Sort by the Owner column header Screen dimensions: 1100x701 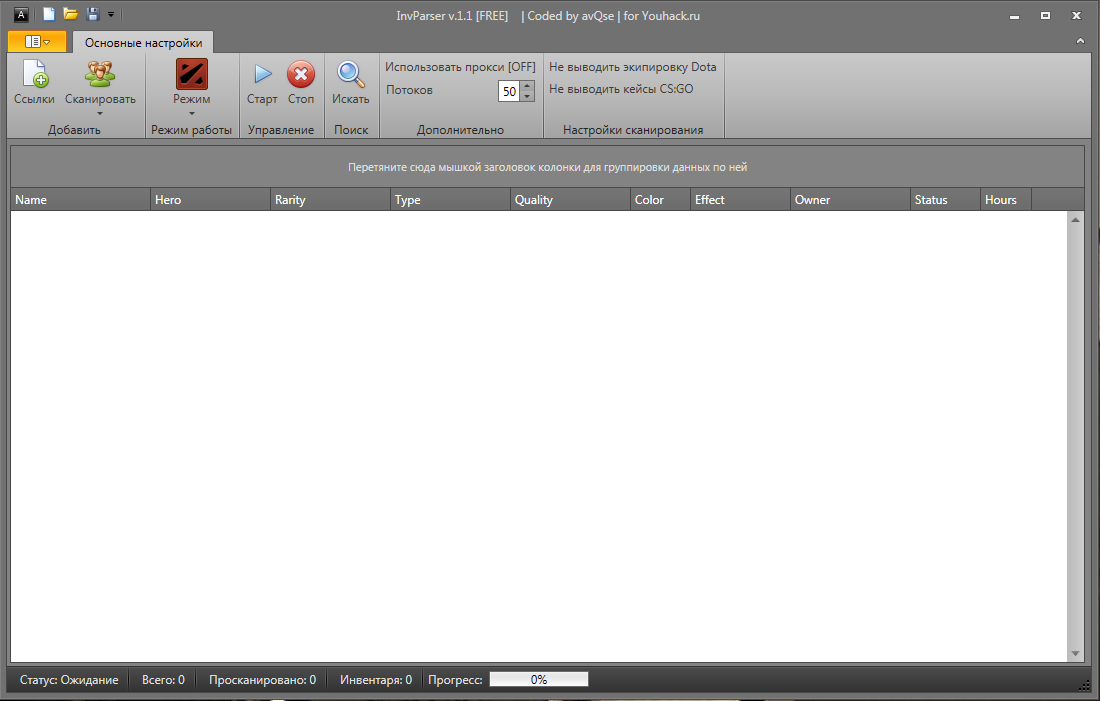[850, 199]
